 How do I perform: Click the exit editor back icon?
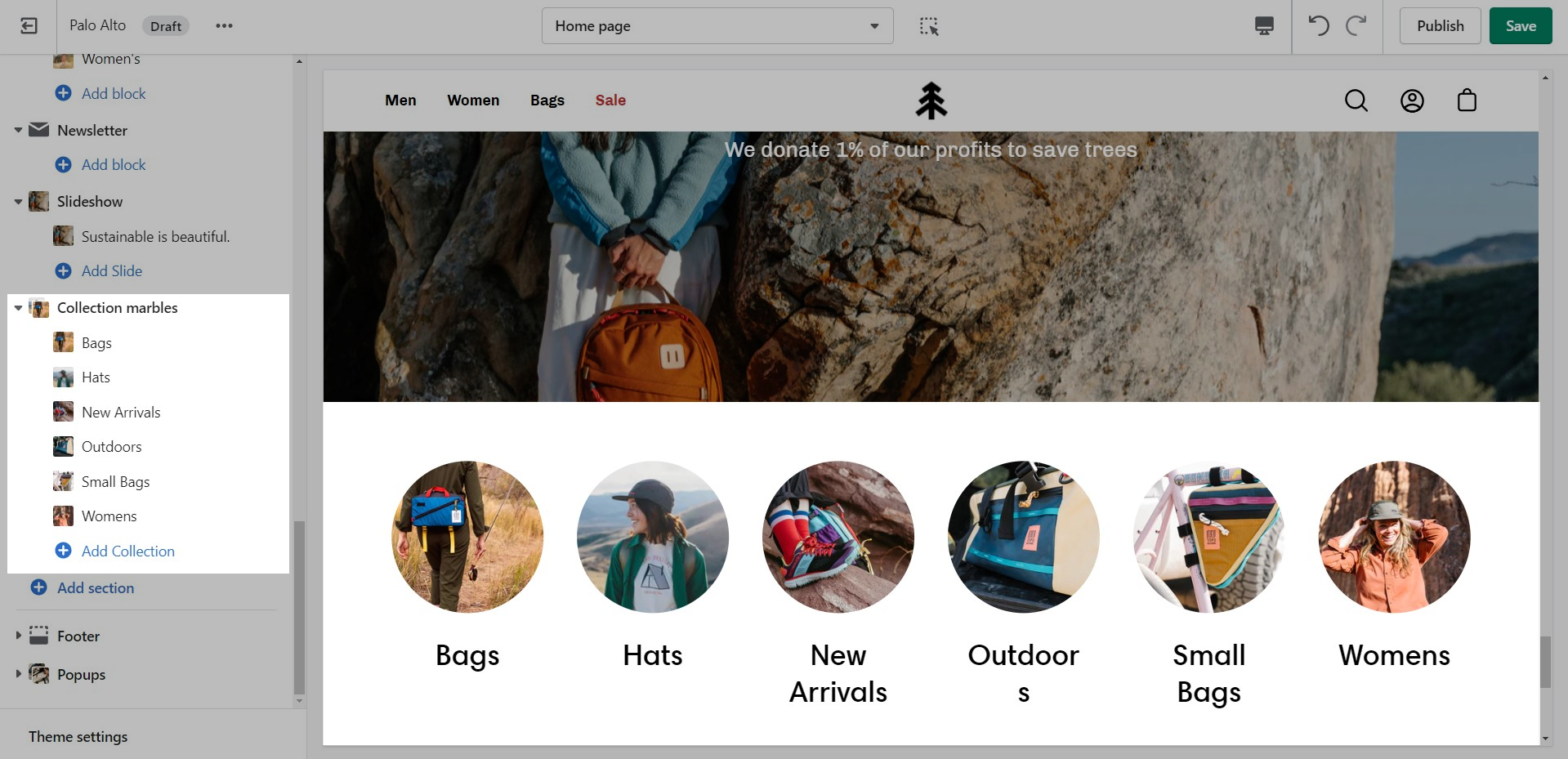[29, 26]
